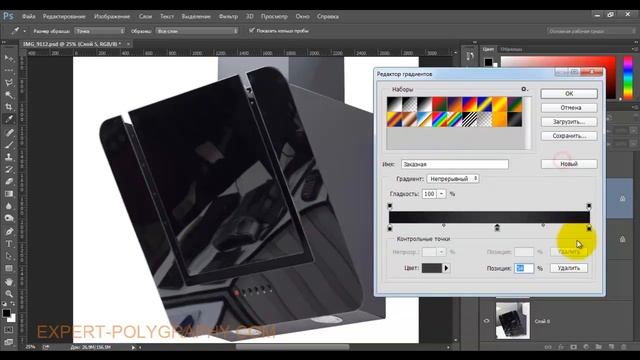Select the Clone Stamp tool

click(9, 157)
